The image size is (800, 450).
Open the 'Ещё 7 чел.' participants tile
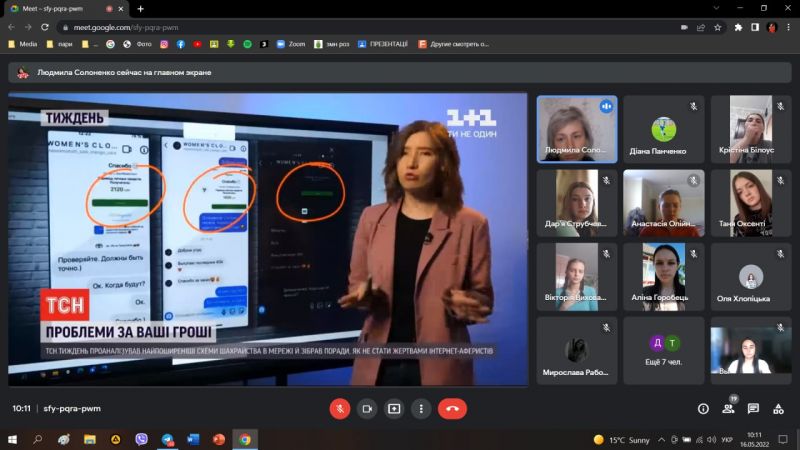664,351
